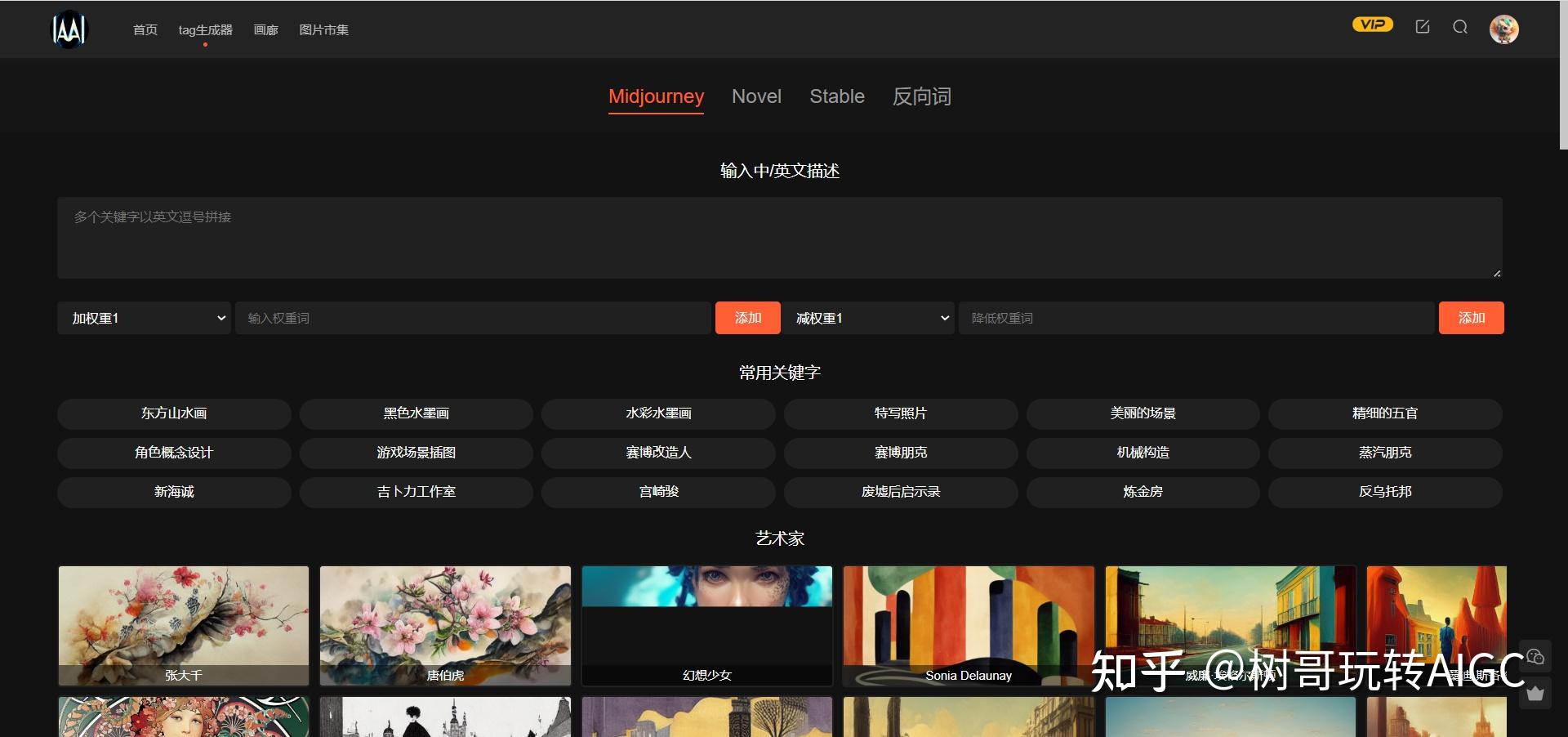Choose the 张大千 artist thumbnail
Viewport: 1568px width, 737px height.
[x=184, y=626]
